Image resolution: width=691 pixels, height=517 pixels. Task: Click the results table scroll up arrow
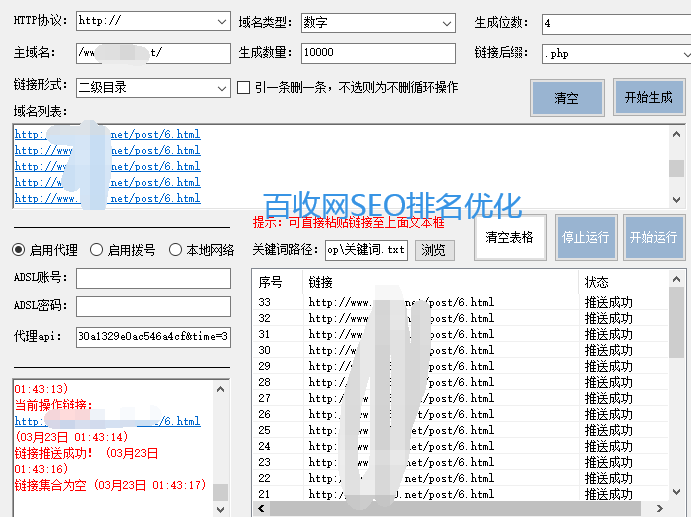[676, 279]
